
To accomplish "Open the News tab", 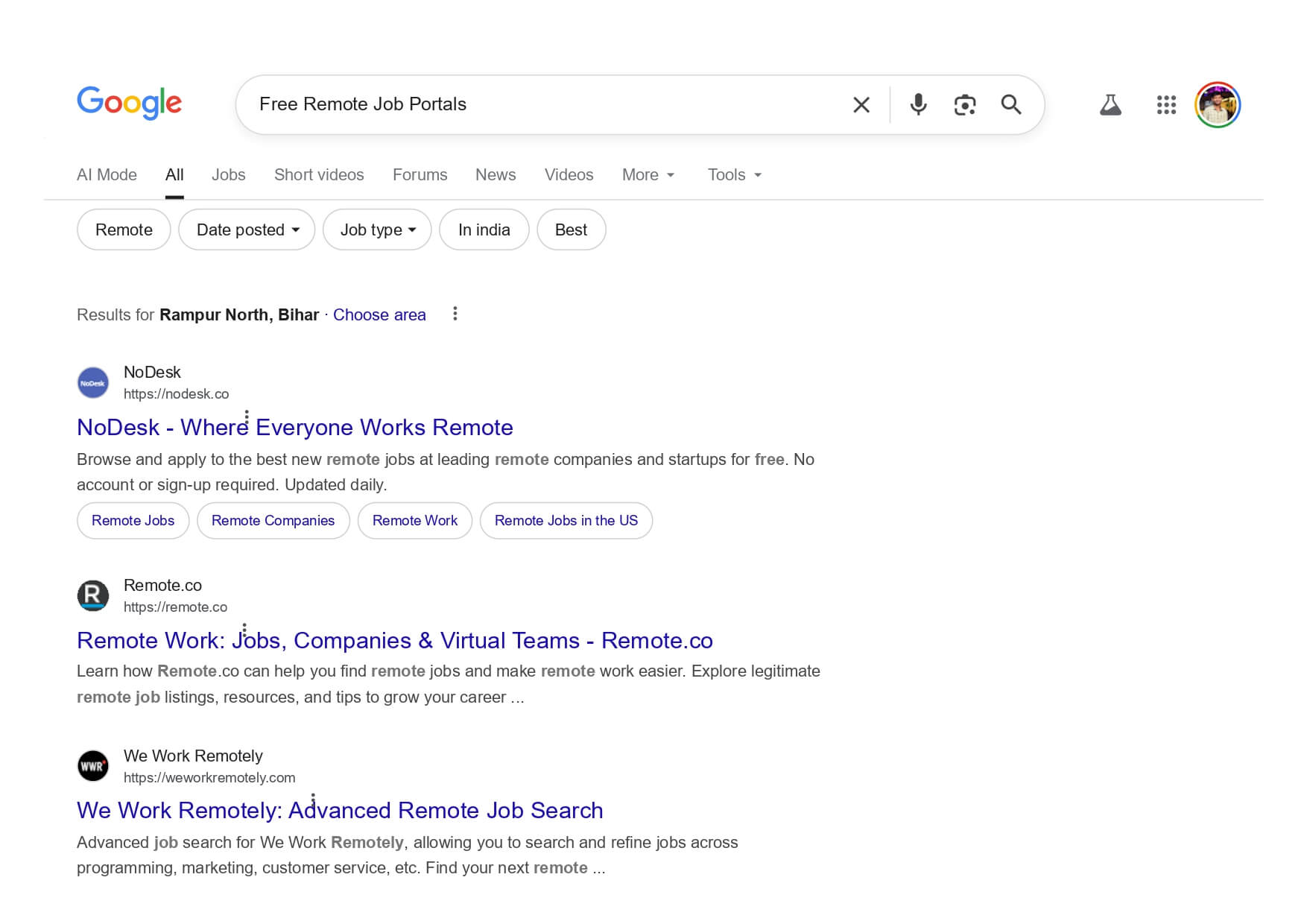I will coord(496,175).
